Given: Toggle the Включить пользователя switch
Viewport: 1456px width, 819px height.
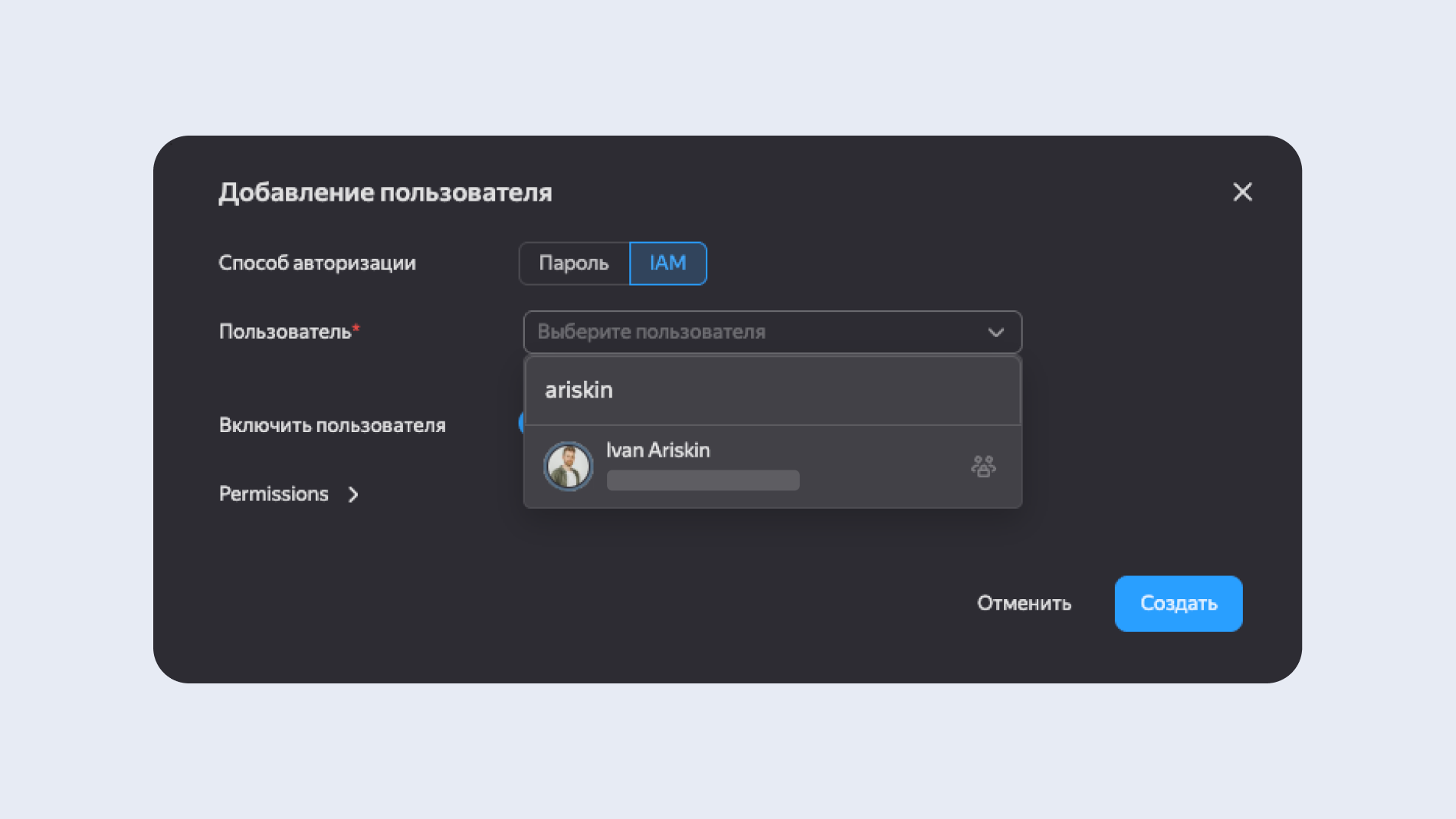Looking at the screenshot, I should click(x=521, y=423).
